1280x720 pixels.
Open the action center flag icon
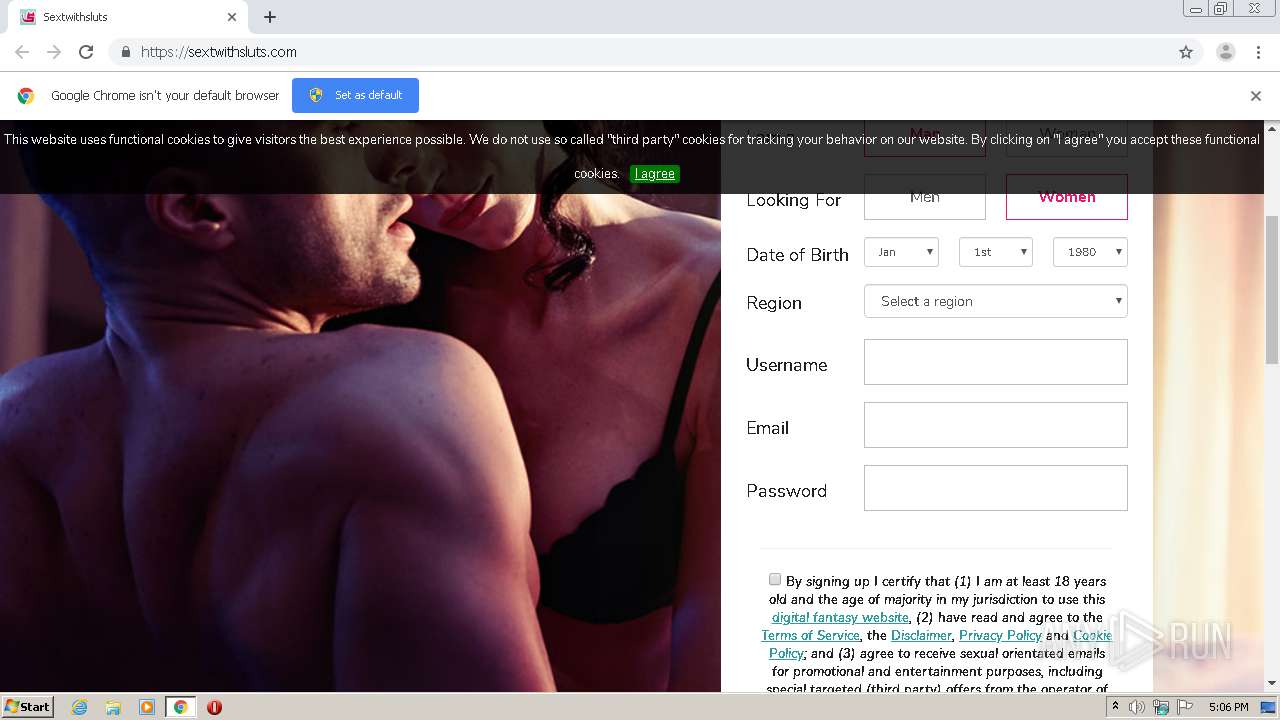pos(1185,707)
